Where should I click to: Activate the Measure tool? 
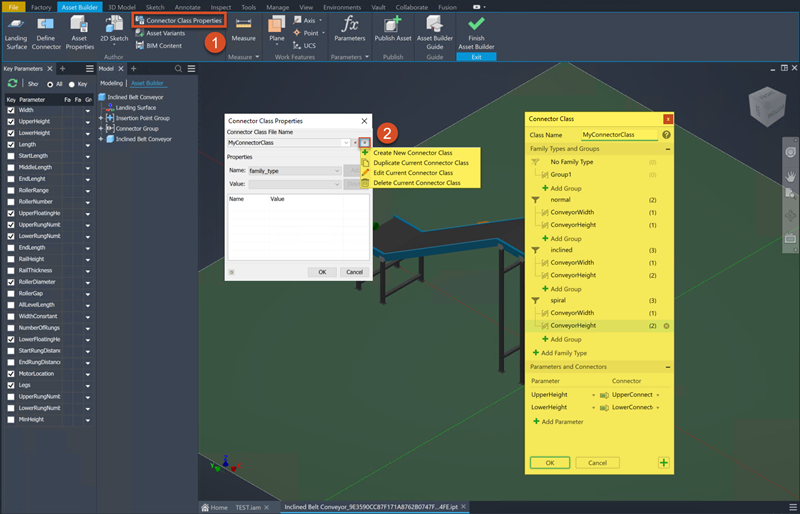(243, 30)
